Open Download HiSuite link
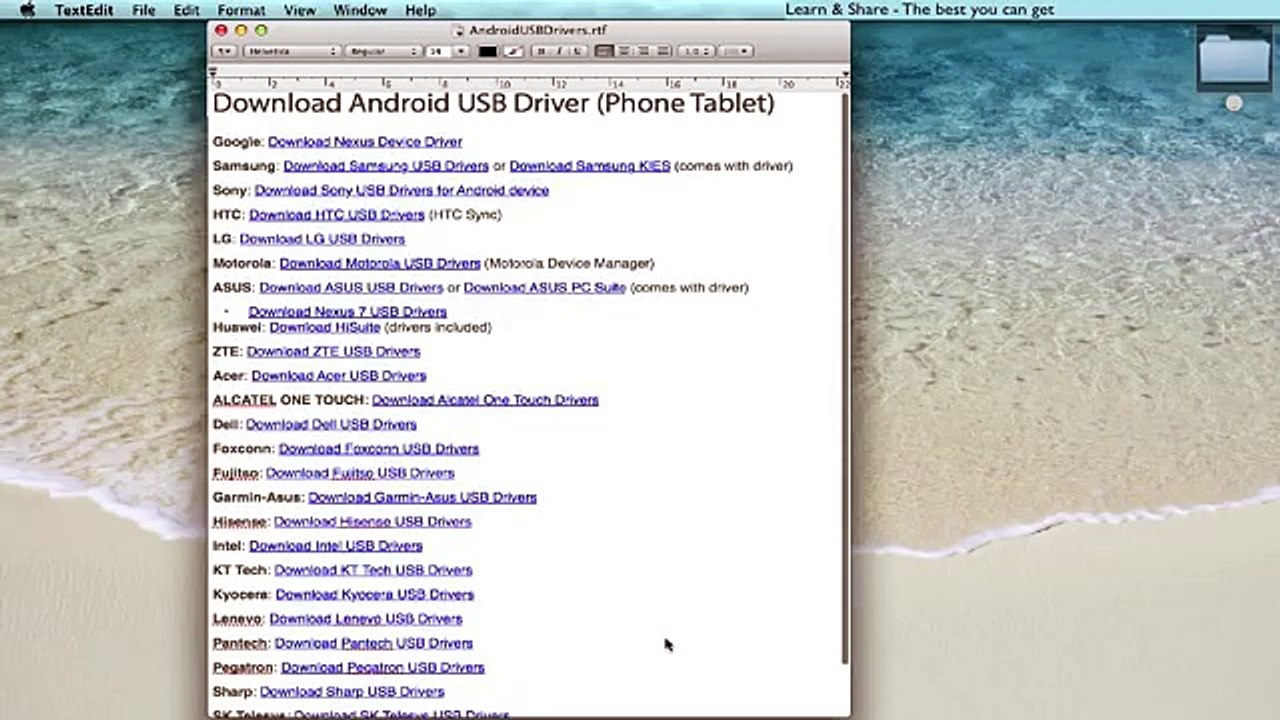Screen dimensions: 1280x720 click(324, 327)
